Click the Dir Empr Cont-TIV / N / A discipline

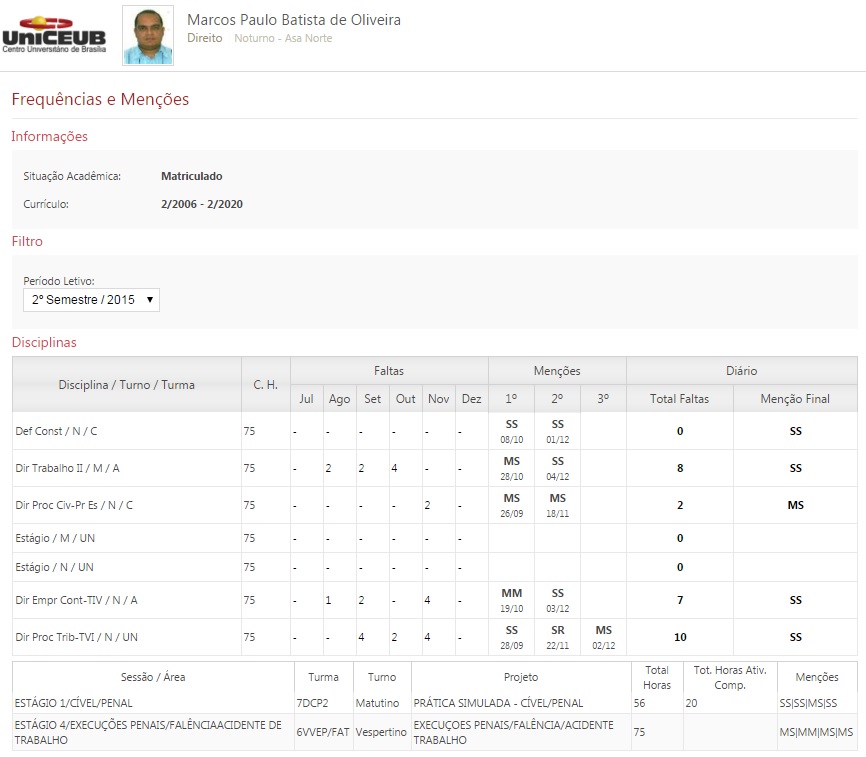pos(76,600)
